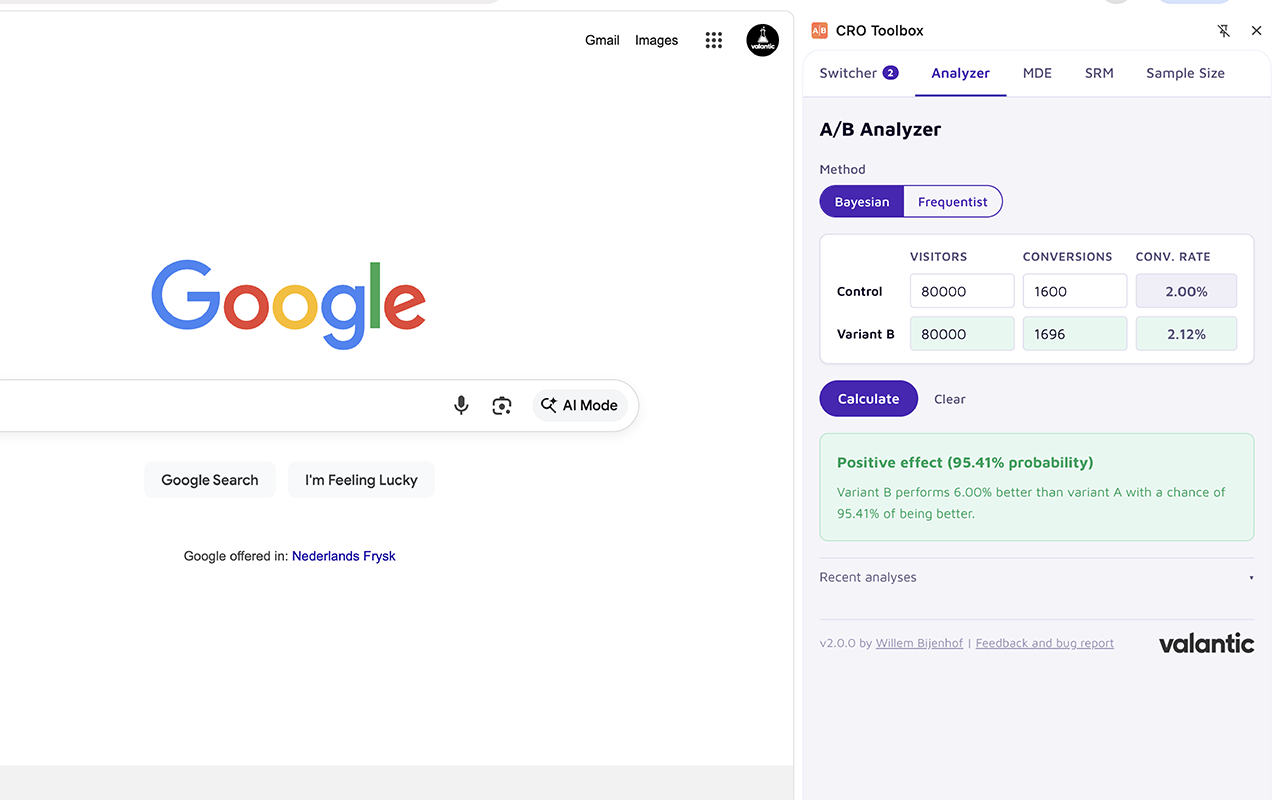
Task: Click the CRO Toolbox panel title
Action: coord(880,31)
